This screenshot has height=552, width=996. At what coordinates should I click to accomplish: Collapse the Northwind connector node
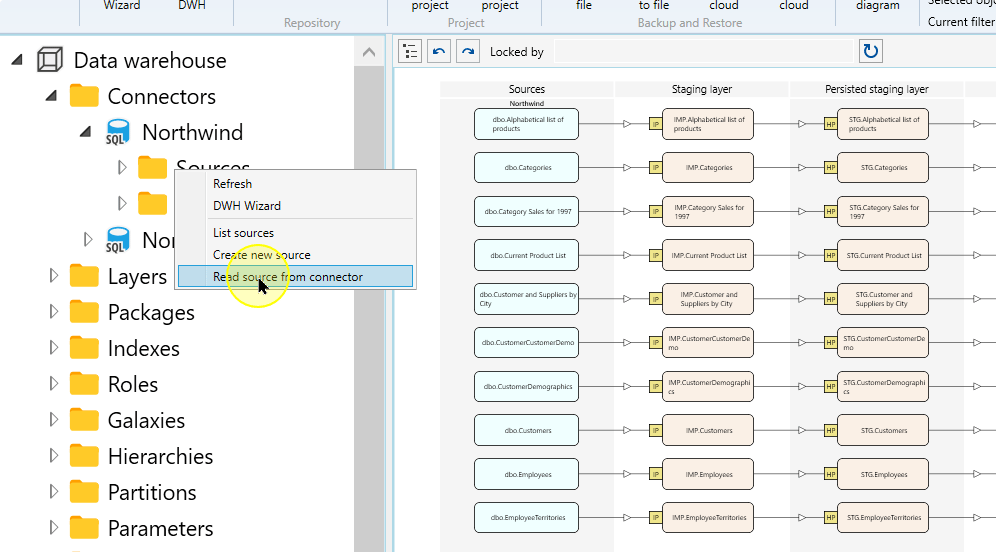[85, 132]
